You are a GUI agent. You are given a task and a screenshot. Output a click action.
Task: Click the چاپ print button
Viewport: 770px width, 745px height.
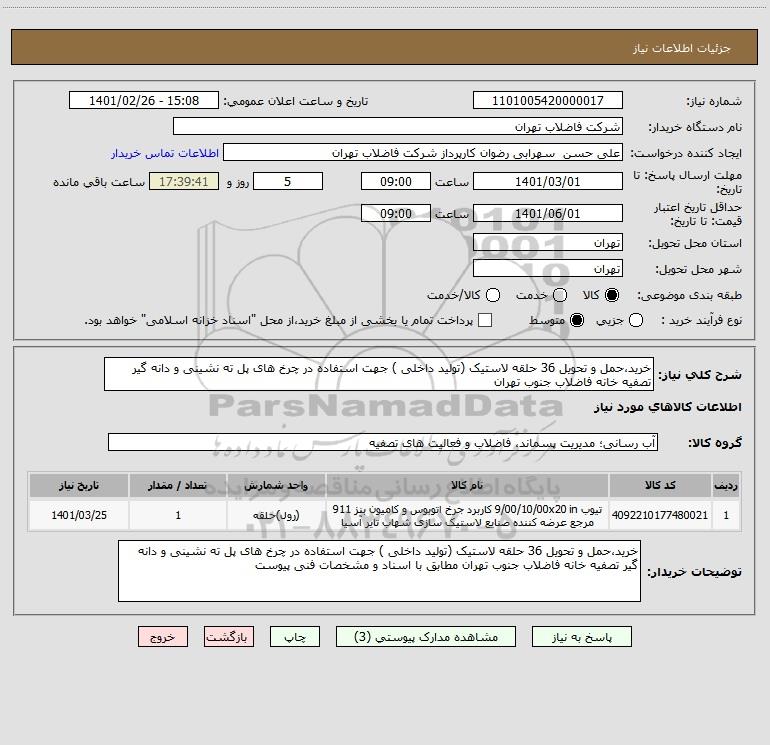(295, 637)
